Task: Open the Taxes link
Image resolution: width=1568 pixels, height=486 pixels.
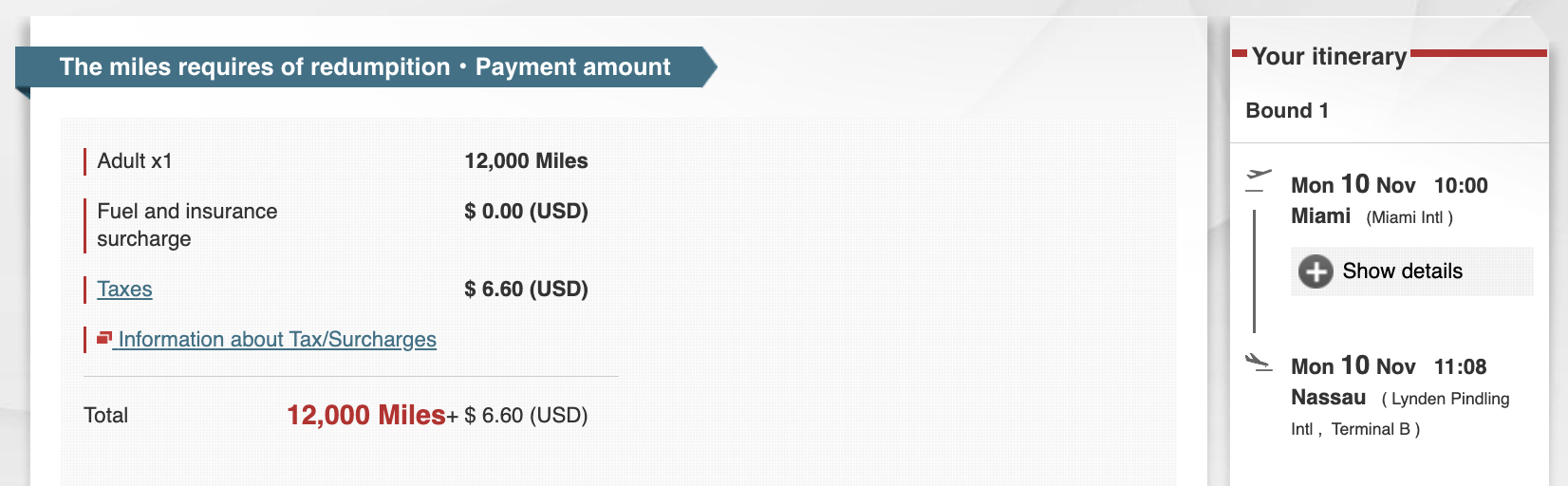Action: [124, 290]
